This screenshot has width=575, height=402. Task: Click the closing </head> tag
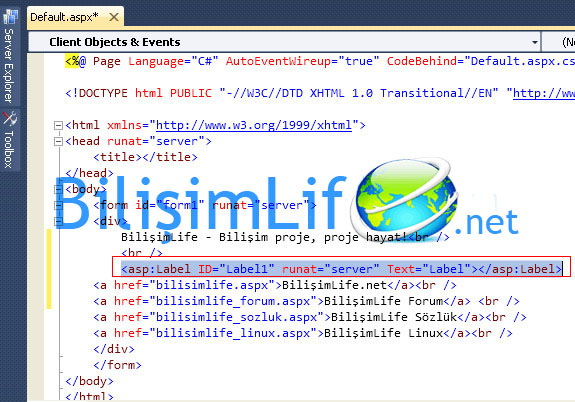89,173
